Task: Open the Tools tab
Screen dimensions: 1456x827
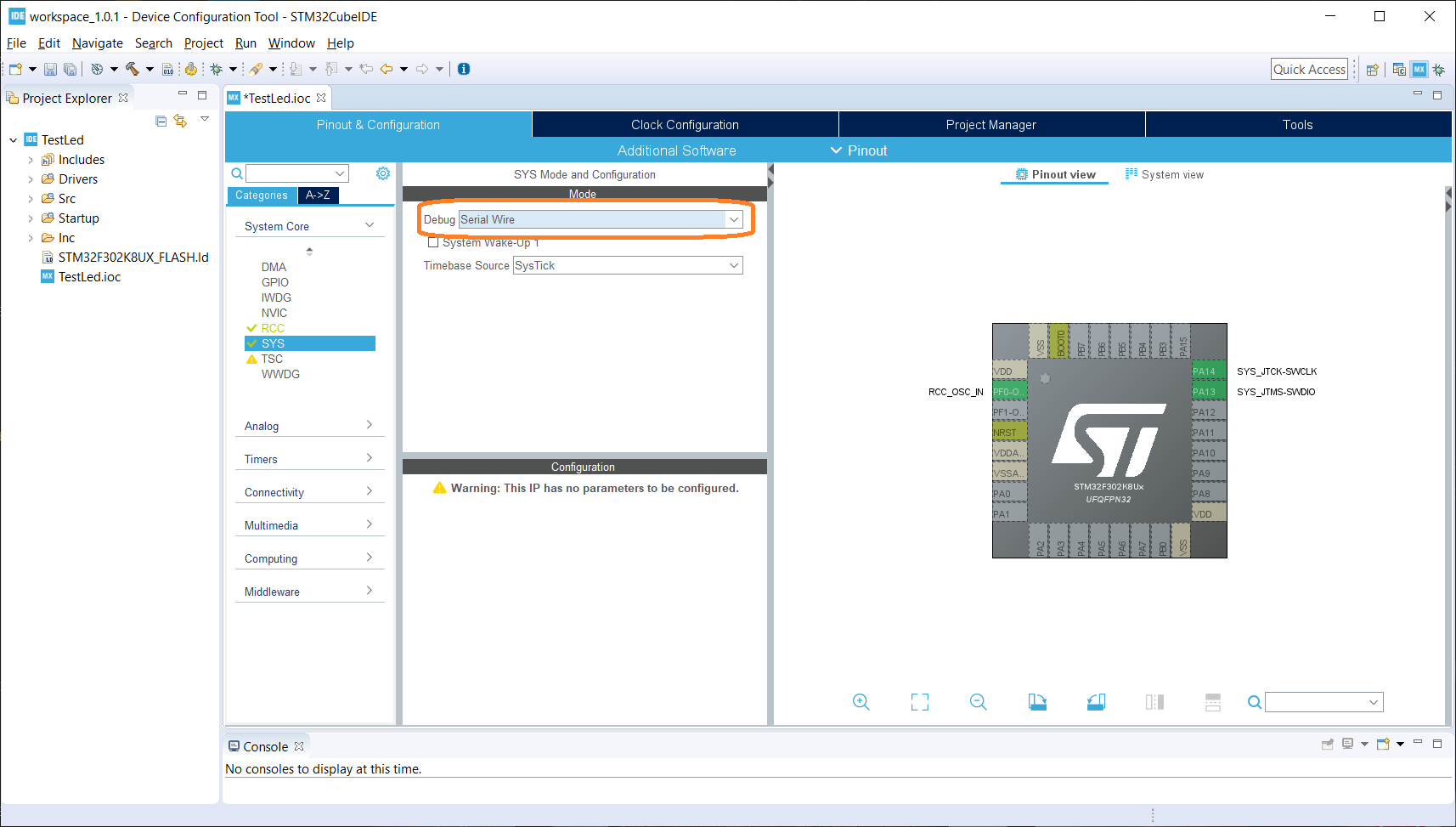Action: [1298, 125]
